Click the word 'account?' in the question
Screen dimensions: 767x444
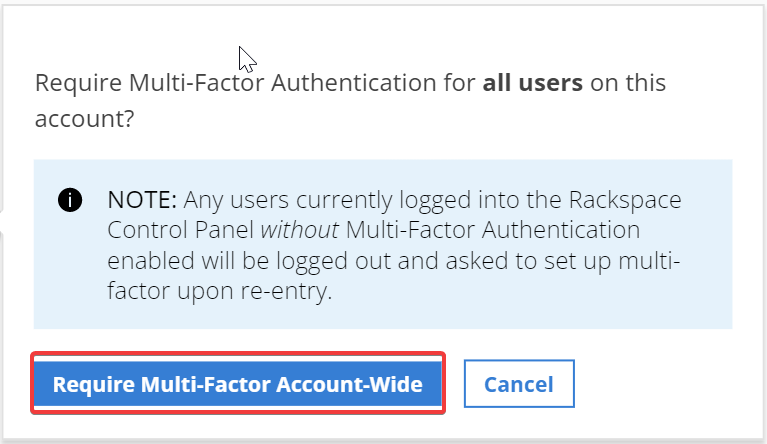pyautogui.click(x=85, y=119)
